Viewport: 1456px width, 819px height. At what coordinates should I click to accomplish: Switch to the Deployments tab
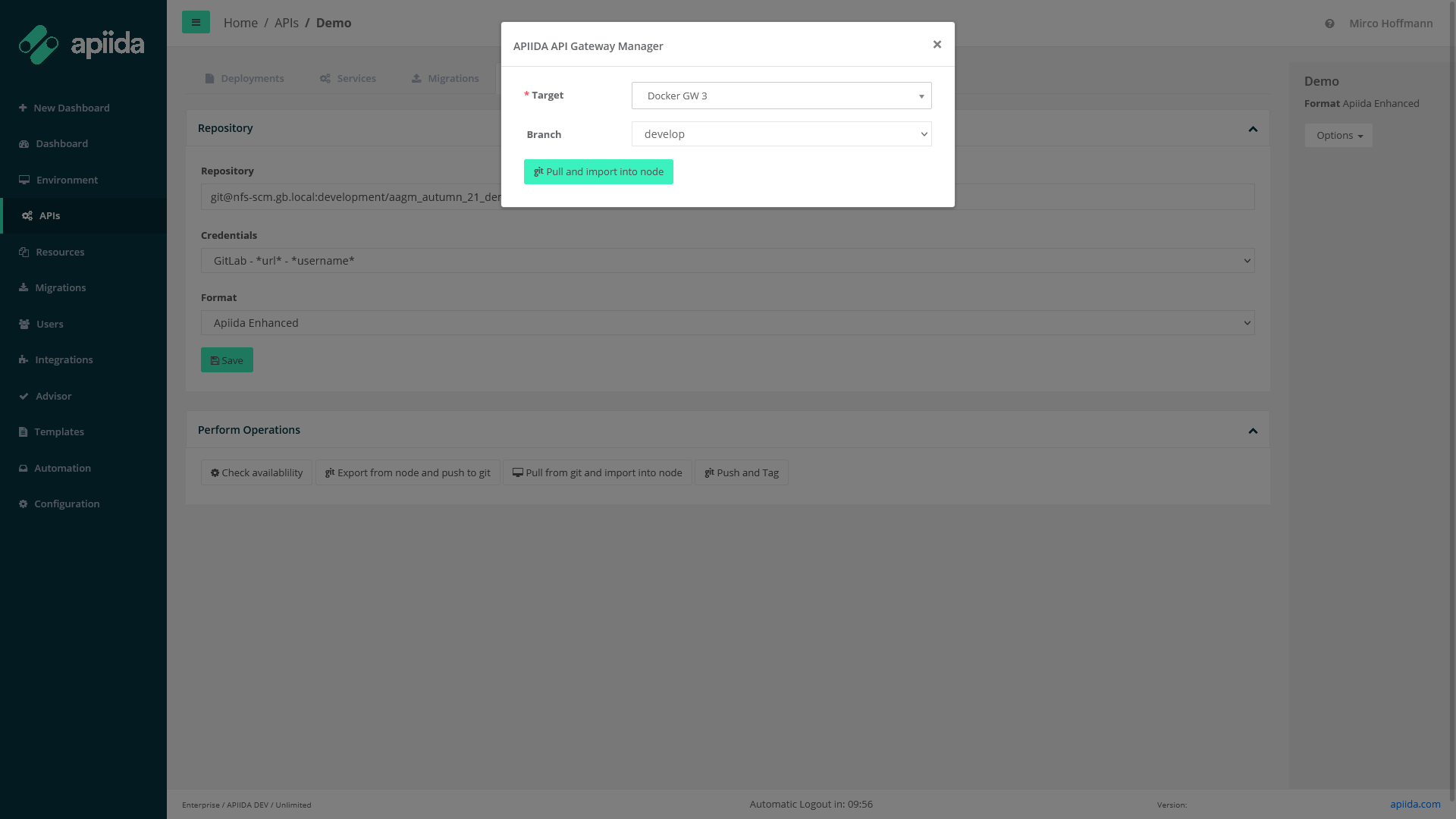244,78
